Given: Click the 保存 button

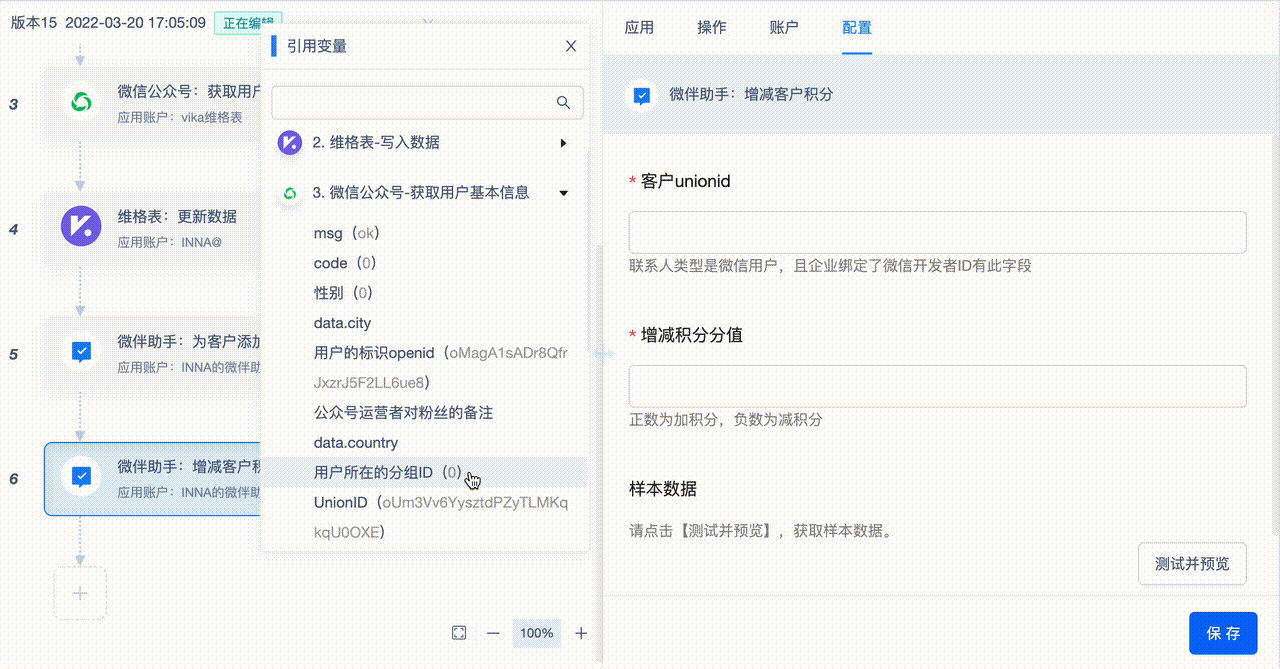Looking at the screenshot, I should coord(1223,632).
